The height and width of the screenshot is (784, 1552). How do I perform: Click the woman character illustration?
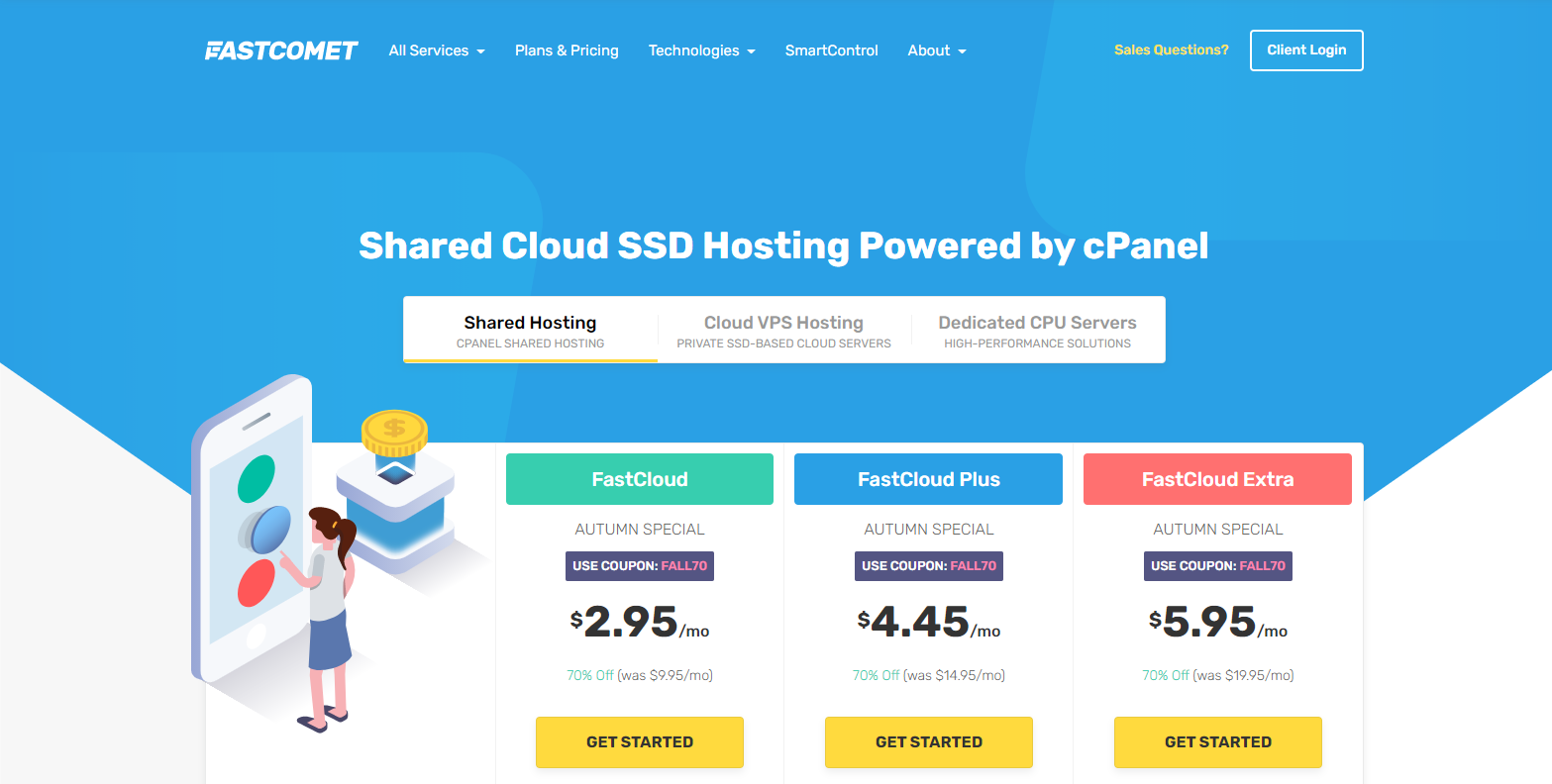point(328,614)
